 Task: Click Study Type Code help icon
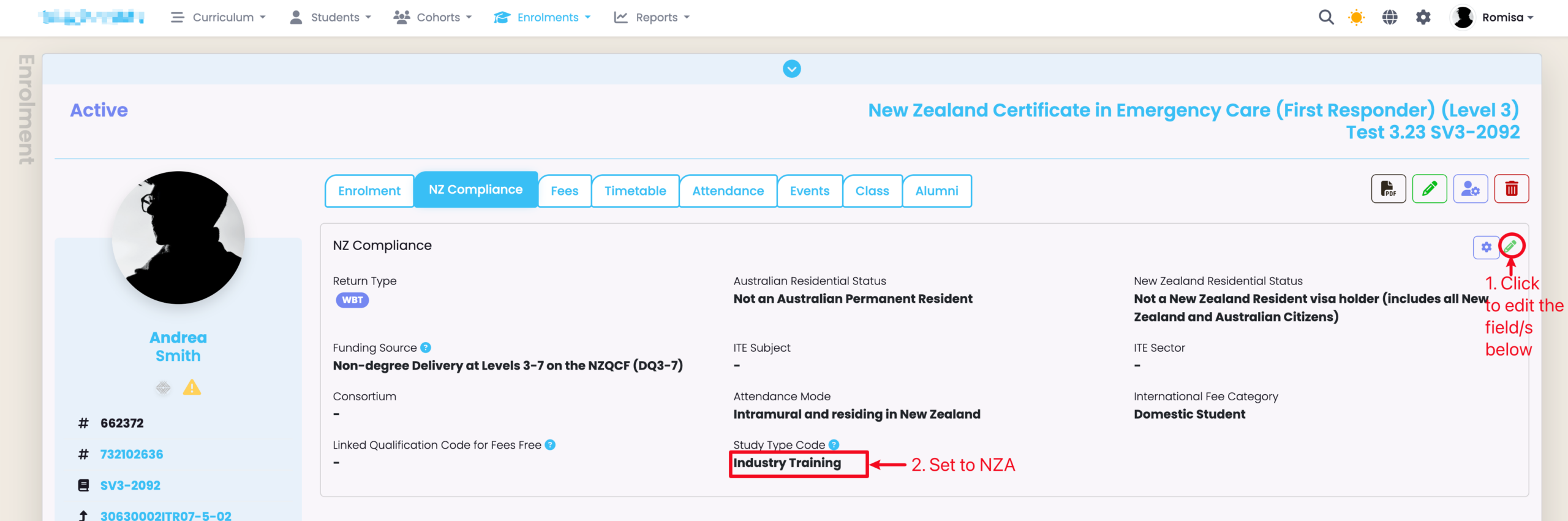pyautogui.click(x=834, y=445)
